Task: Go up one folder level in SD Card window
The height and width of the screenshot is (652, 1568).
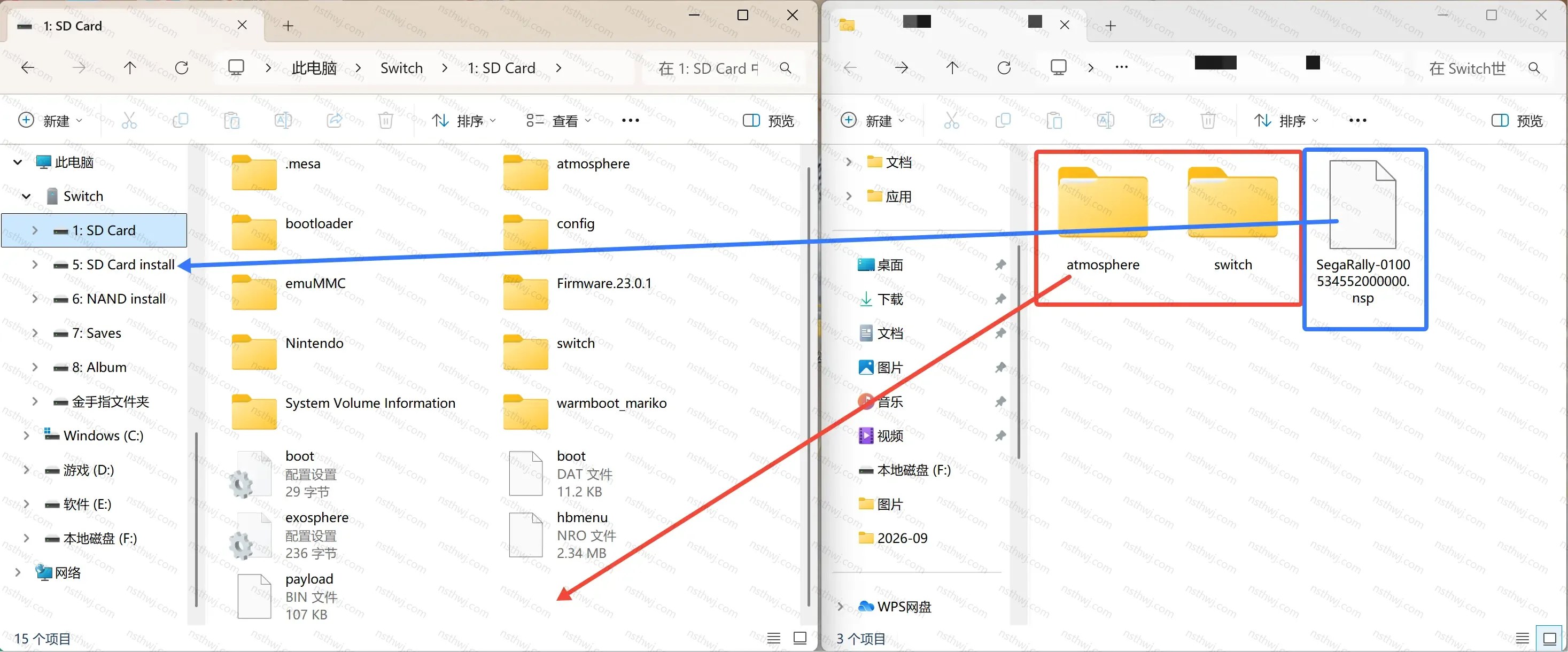Action: pyautogui.click(x=130, y=67)
